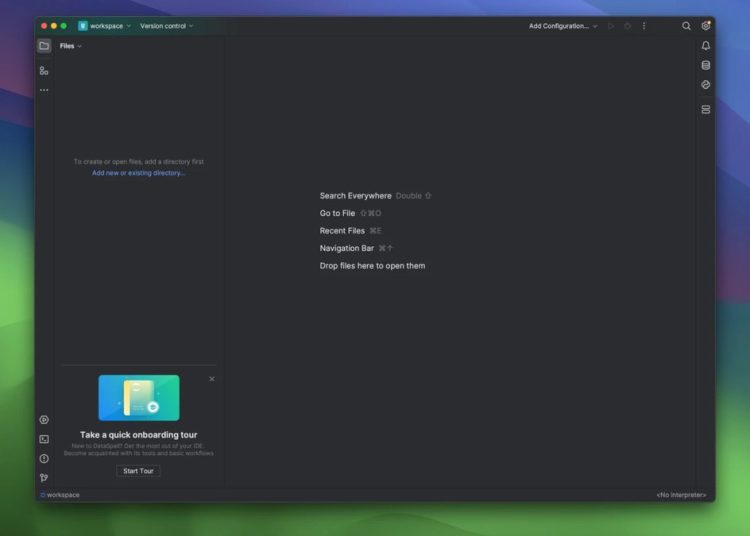Screen dimensions: 750x536
Task: Click the Start Tour button
Action: [138, 471]
